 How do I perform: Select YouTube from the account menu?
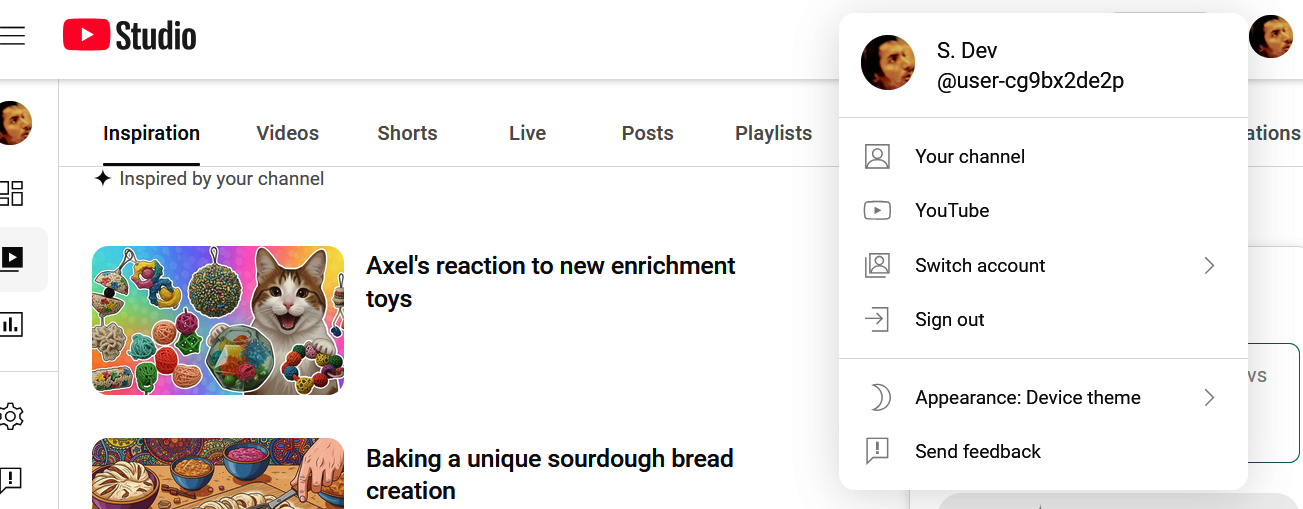[951, 210]
